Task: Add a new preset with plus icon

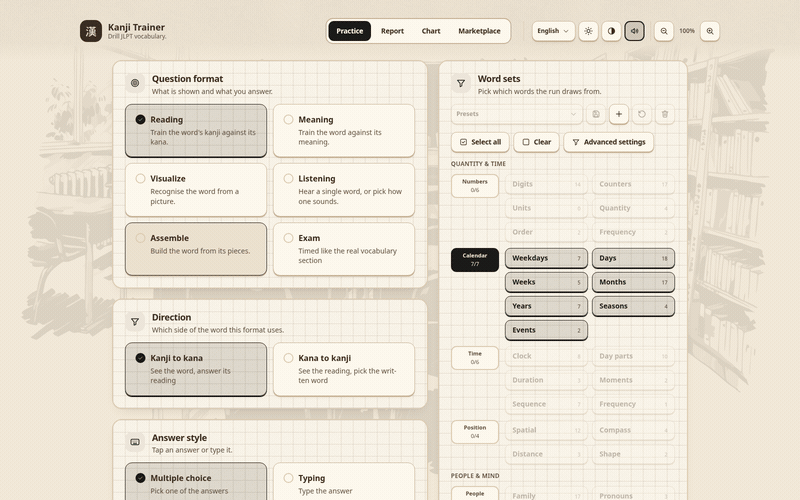Action: coord(618,114)
